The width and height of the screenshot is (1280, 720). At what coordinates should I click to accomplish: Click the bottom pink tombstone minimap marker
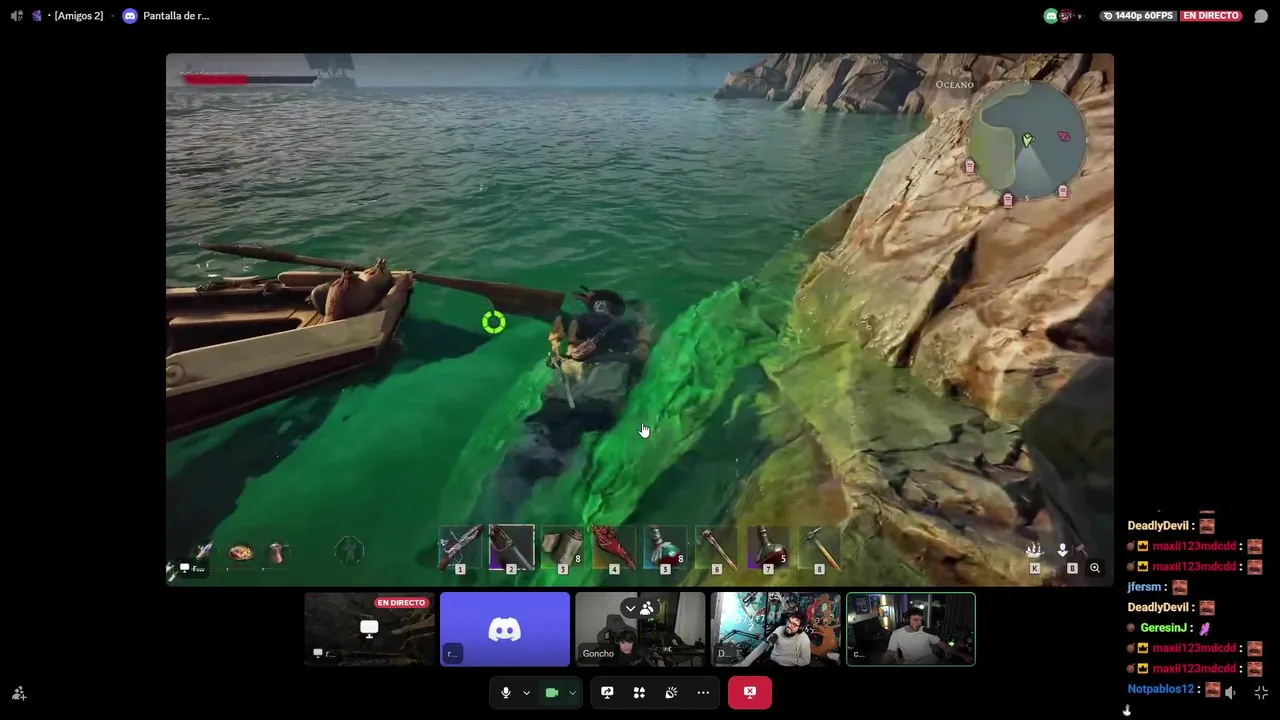(1007, 200)
